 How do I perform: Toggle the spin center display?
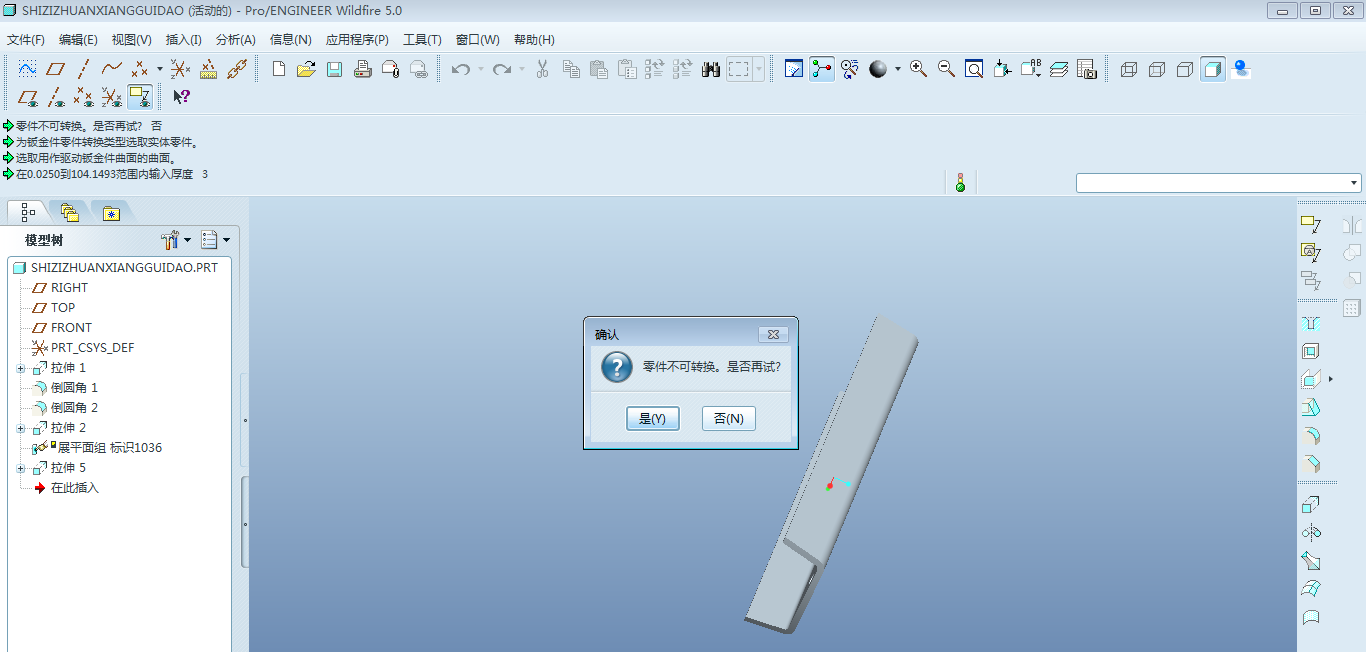click(x=822, y=69)
